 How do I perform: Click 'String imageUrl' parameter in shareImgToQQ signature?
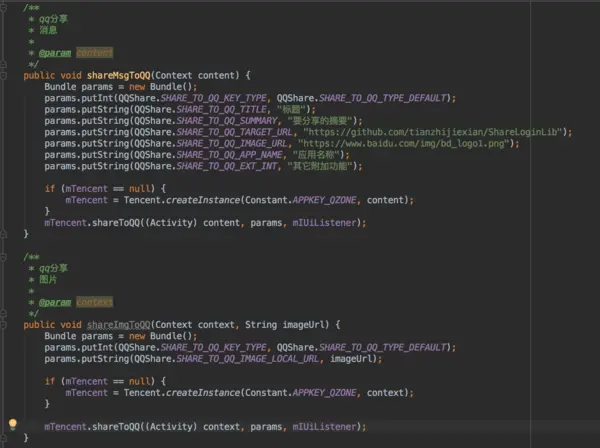(x=287, y=325)
